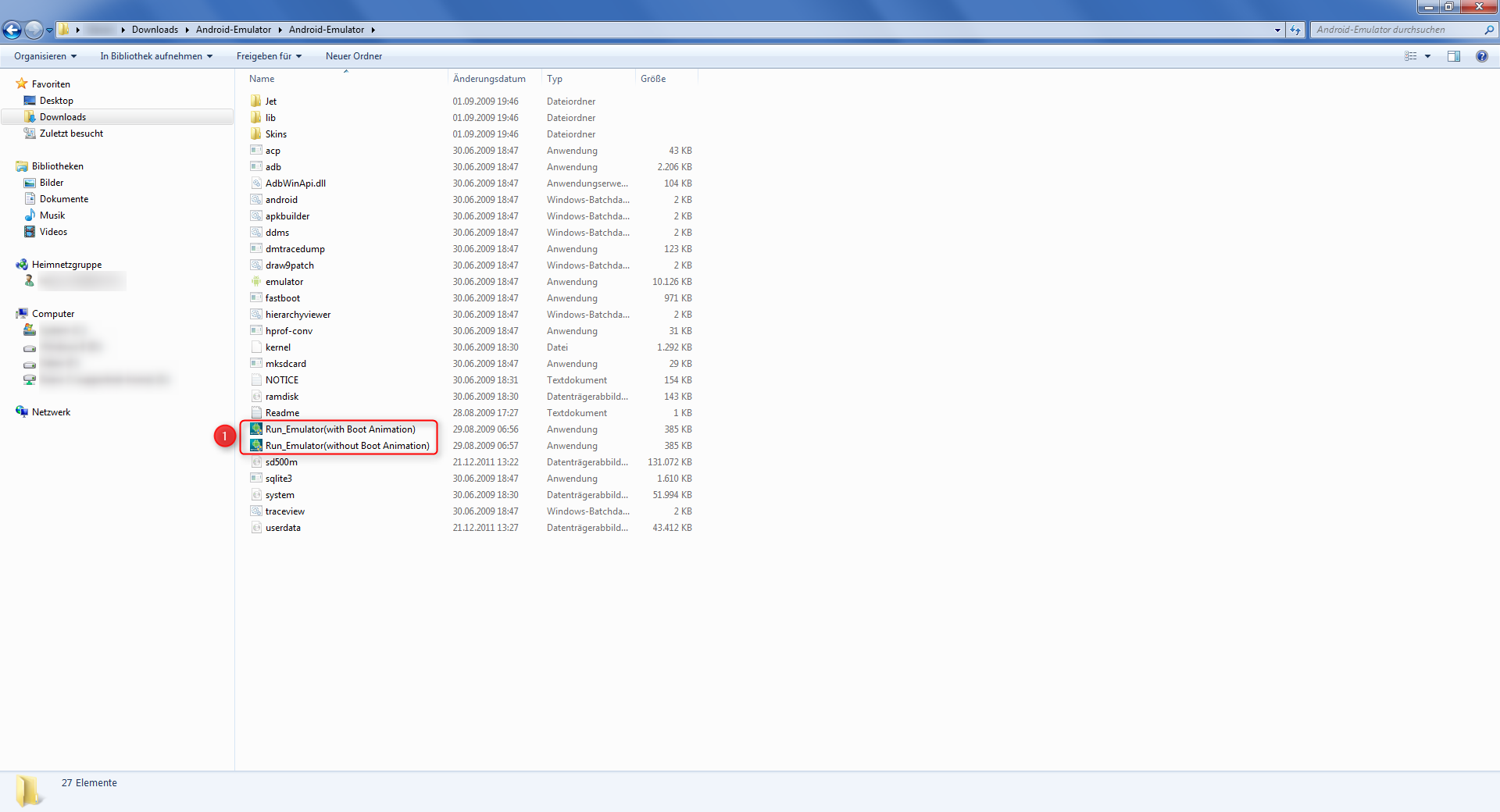Select the adb application
Image resolution: width=1500 pixels, height=812 pixels.
coord(273,166)
